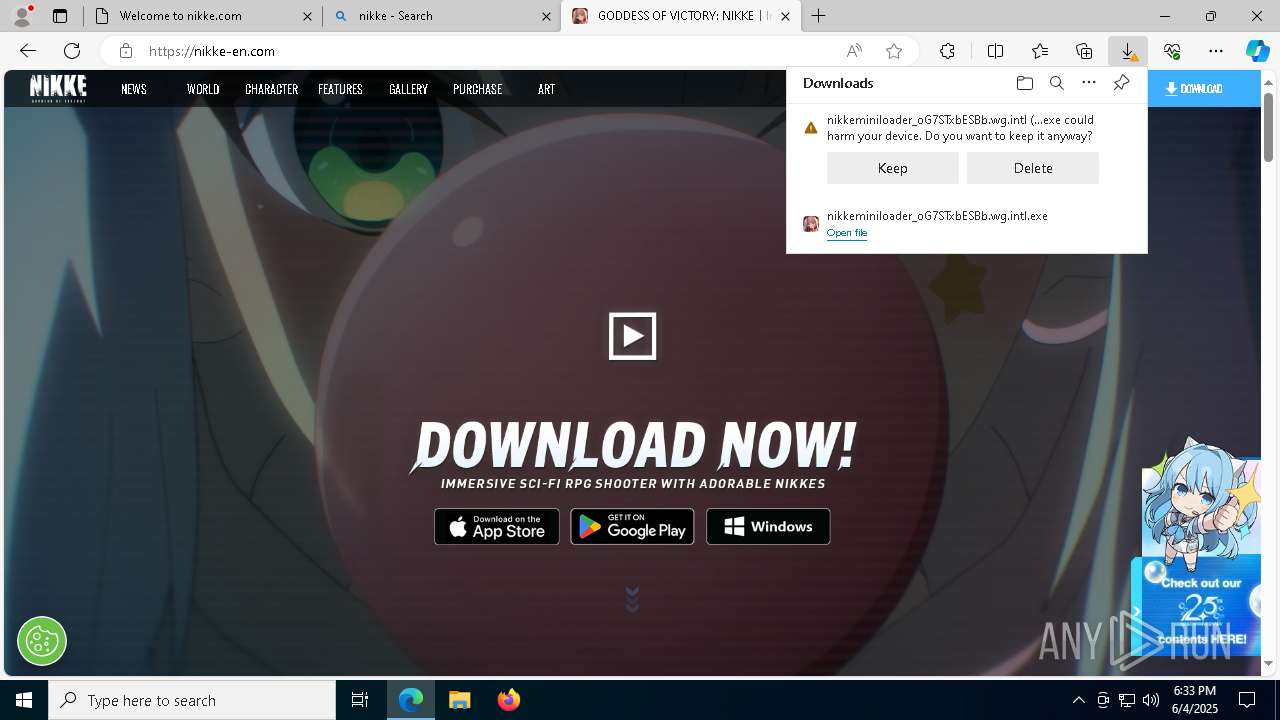Open the Windows Start menu
The width and height of the screenshot is (1280, 720).
(24, 700)
